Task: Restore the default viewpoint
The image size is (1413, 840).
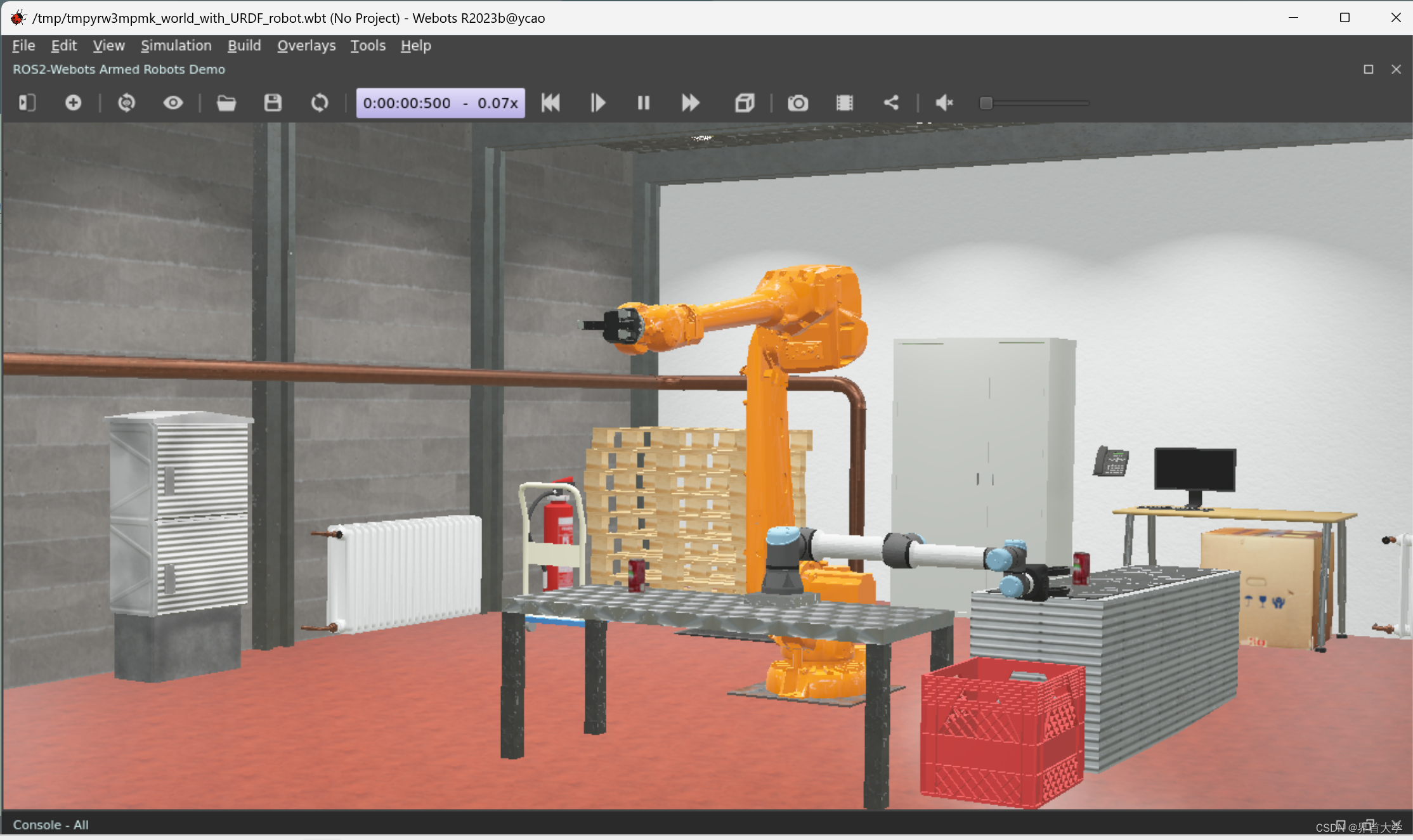Action: 126,103
